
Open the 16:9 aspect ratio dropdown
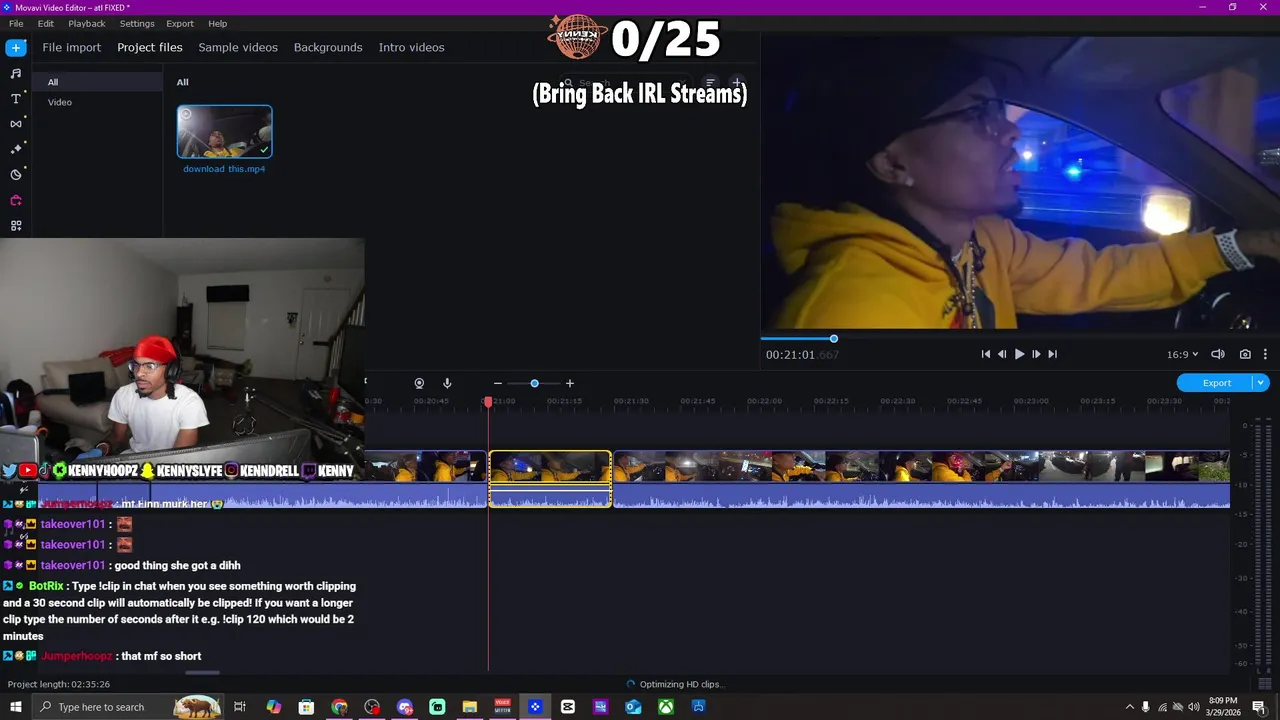(x=1182, y=354)
